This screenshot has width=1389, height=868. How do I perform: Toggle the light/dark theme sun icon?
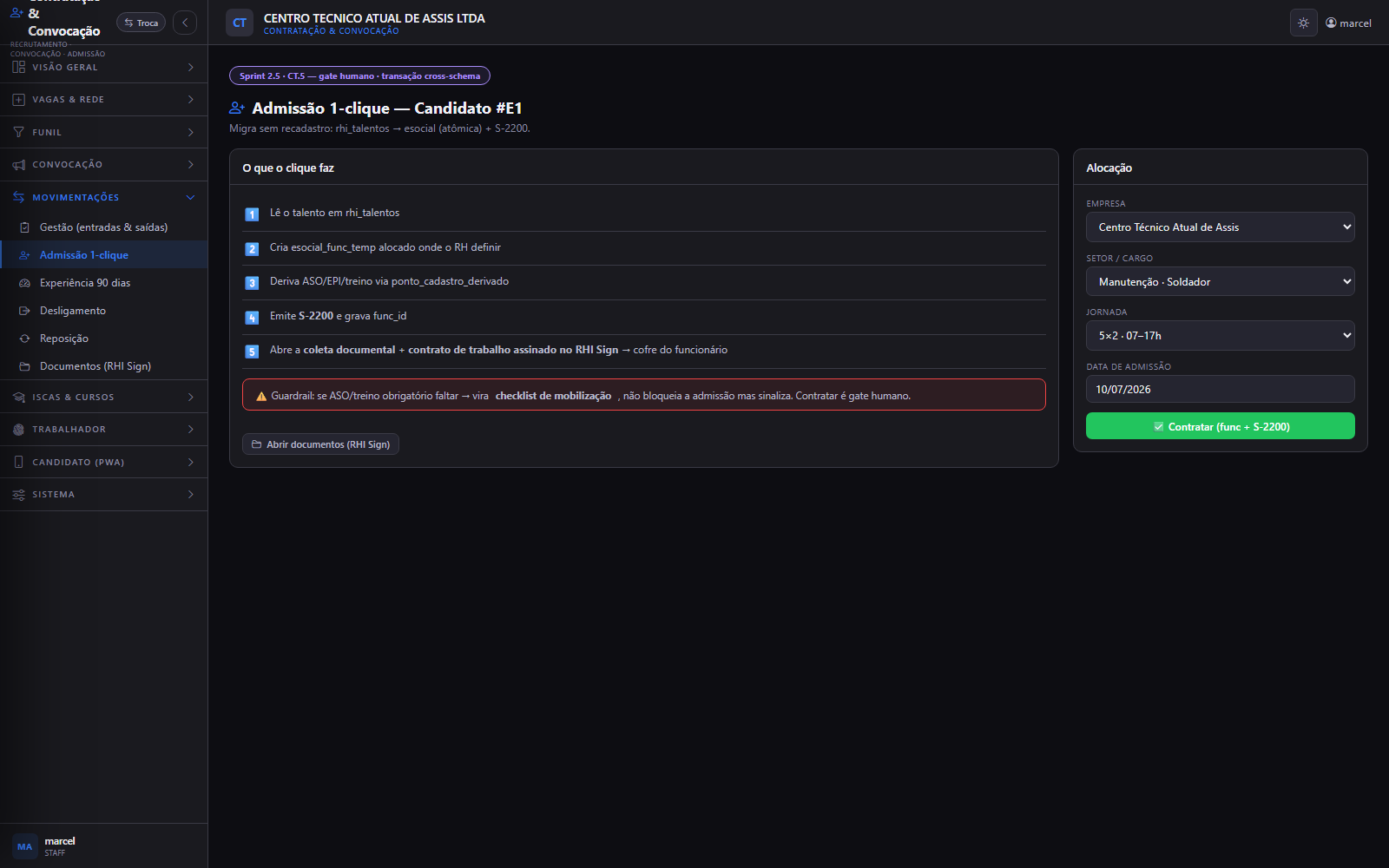coord(1303,23)
